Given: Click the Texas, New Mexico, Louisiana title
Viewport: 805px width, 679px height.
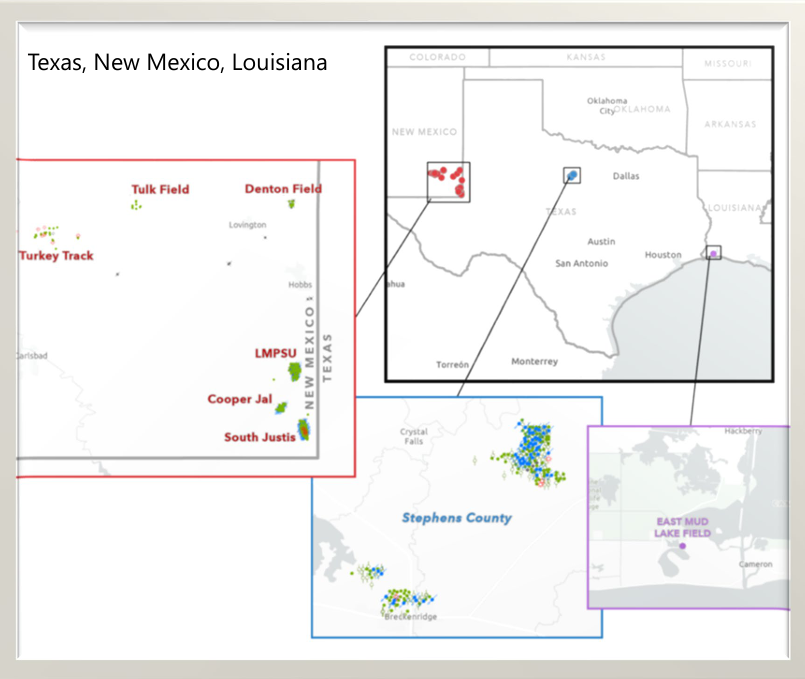Looking at the screenshot, I should point(177,63).
